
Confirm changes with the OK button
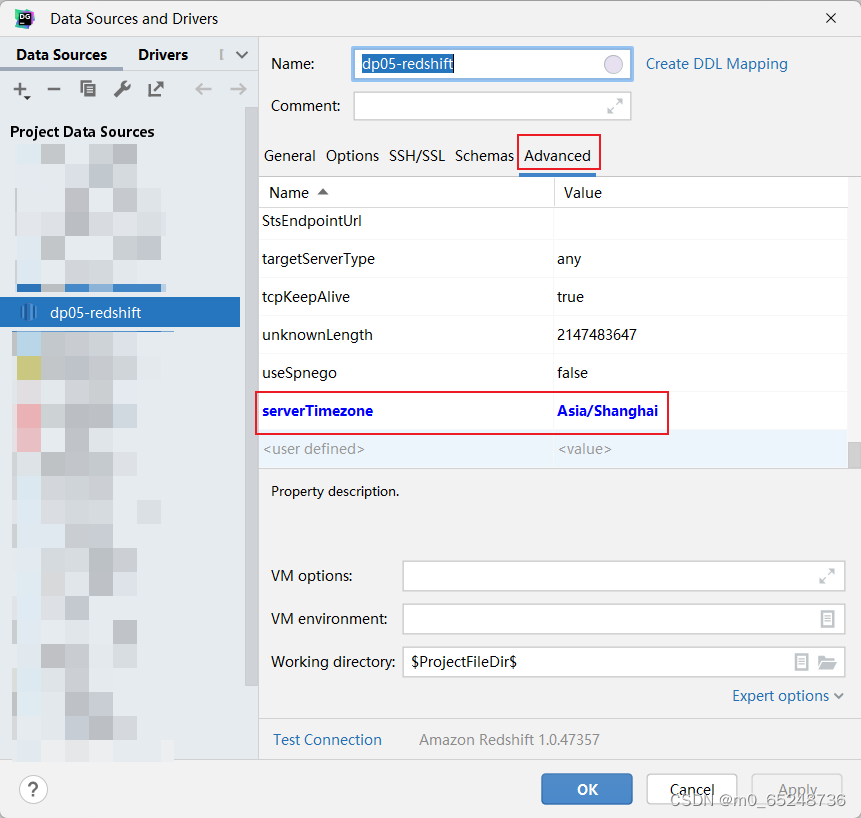click(587, 789)
